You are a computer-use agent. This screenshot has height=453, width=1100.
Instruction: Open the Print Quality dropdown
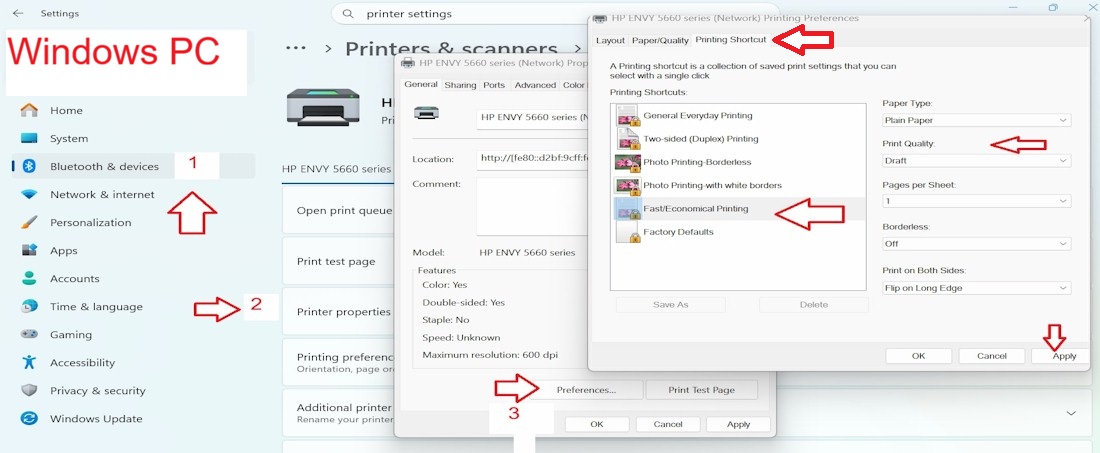[976, 161]
